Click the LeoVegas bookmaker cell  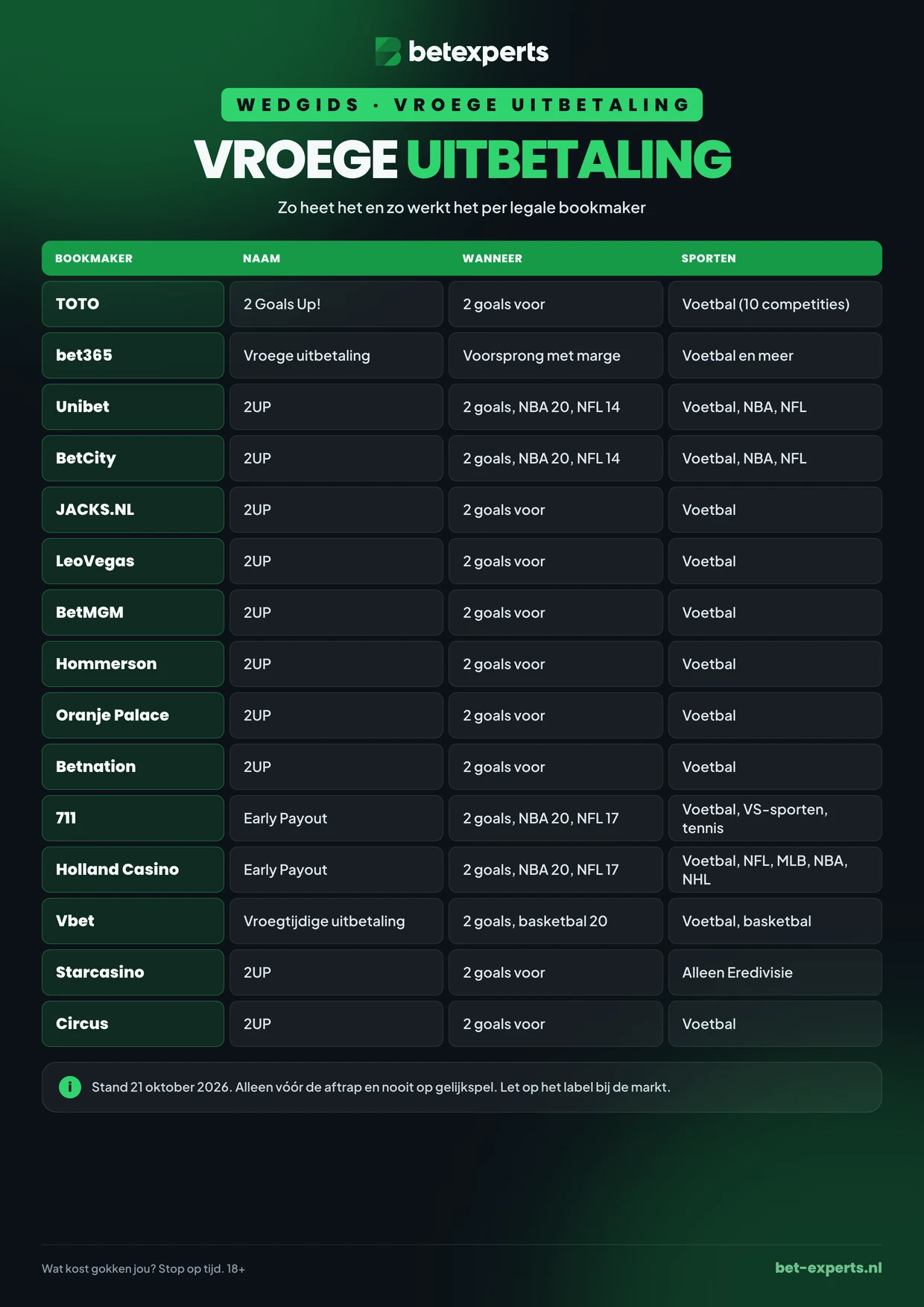coord(133,561)
